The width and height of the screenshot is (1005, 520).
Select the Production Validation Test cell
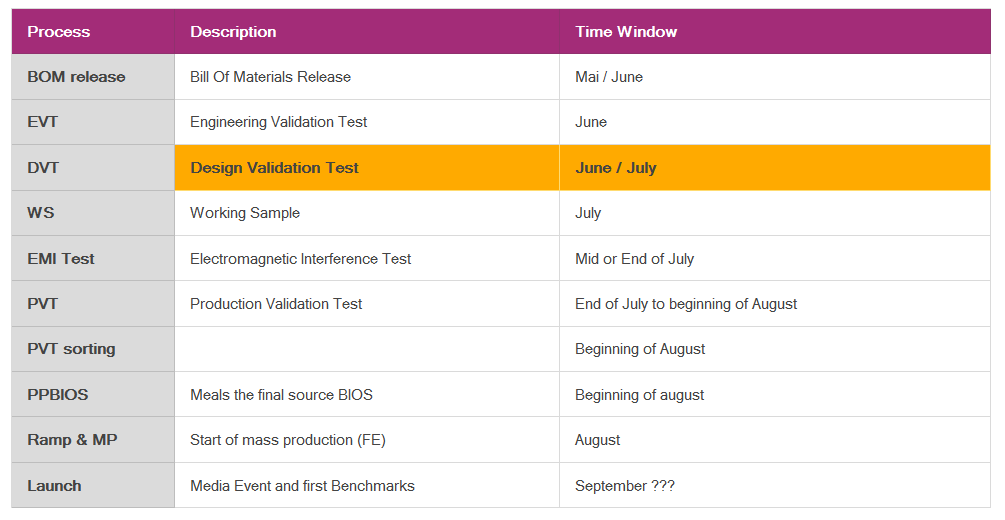[x=276, y=304]
